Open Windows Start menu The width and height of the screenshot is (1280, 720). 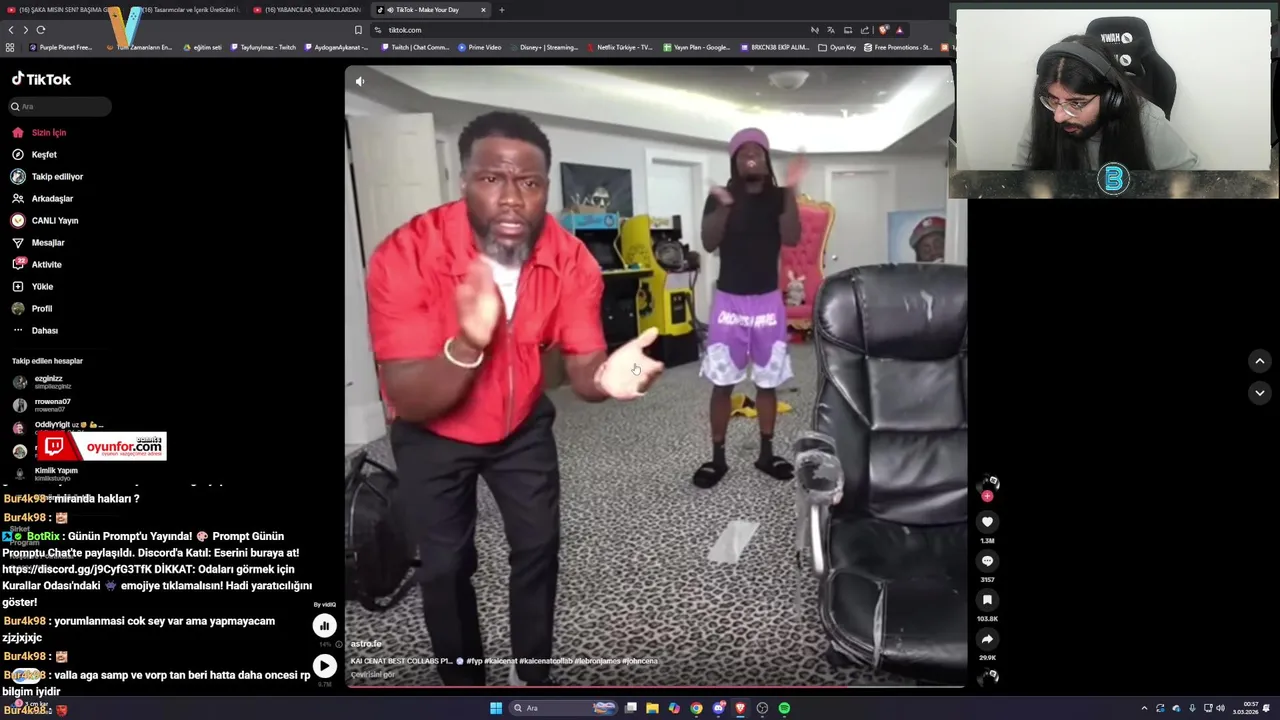[496, 708]
